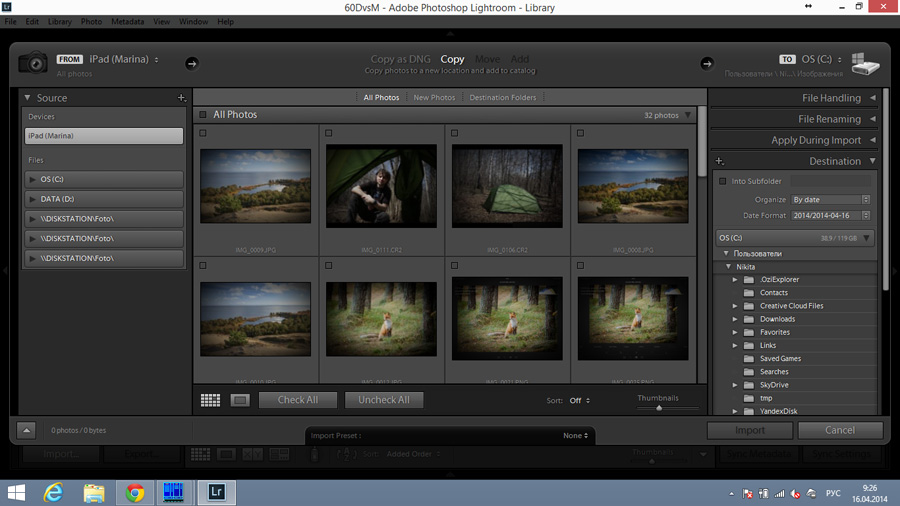This screenshot has height=506, width=900.
Task: Toggle the All Photos header checkbox
Action: click(x=203, y=115)
